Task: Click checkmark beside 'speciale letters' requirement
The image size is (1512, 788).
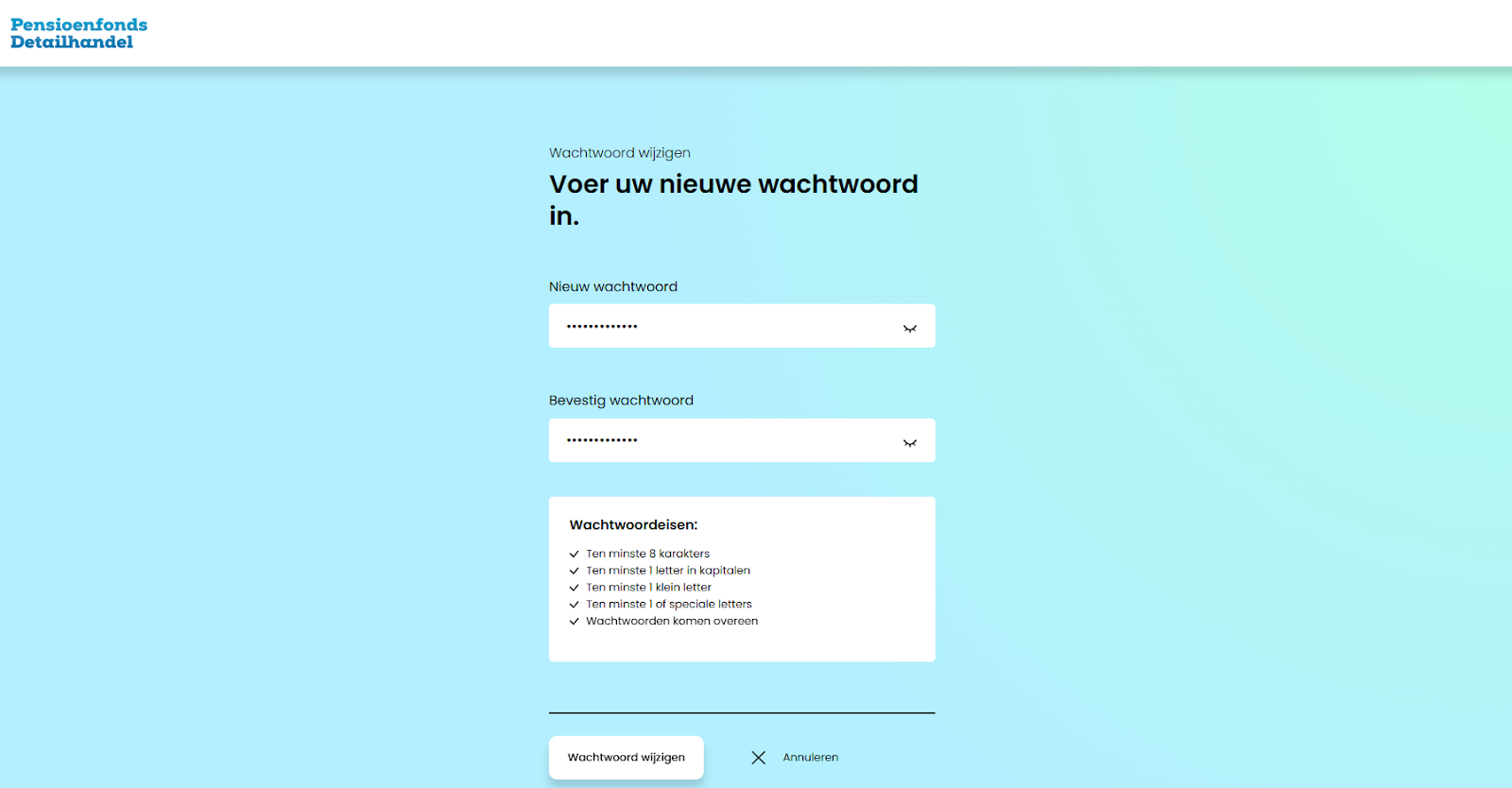Action: click(574, 605)
